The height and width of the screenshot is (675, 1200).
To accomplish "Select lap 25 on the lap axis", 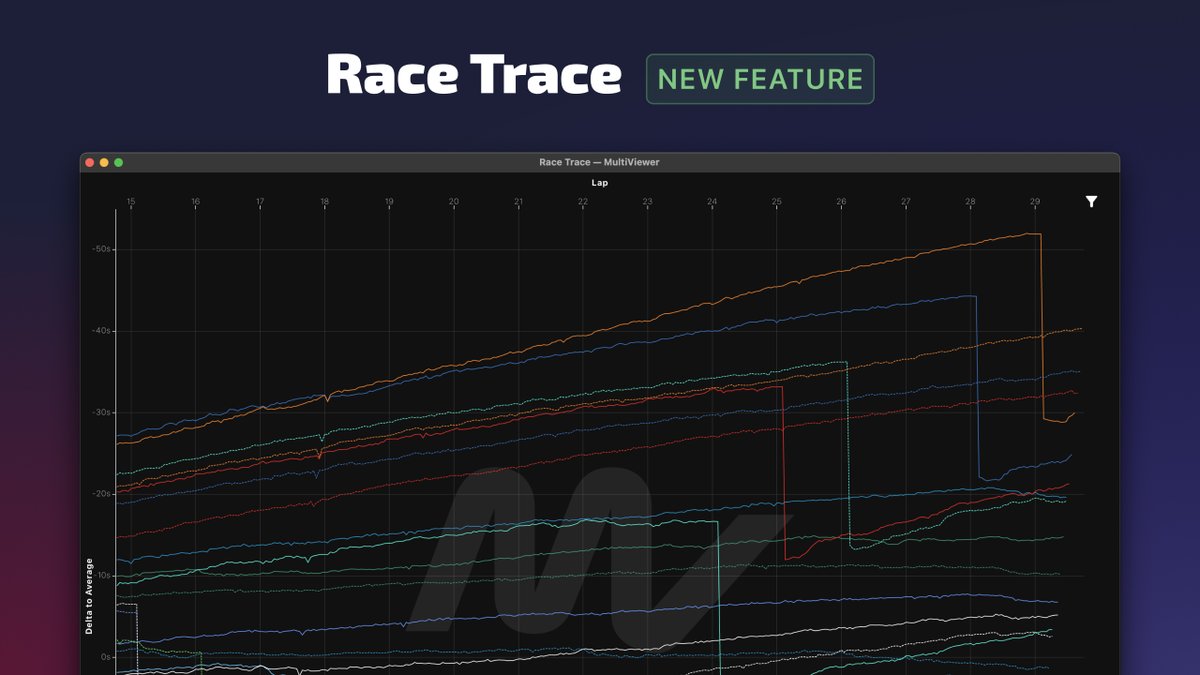I will [x=777, y=202].
